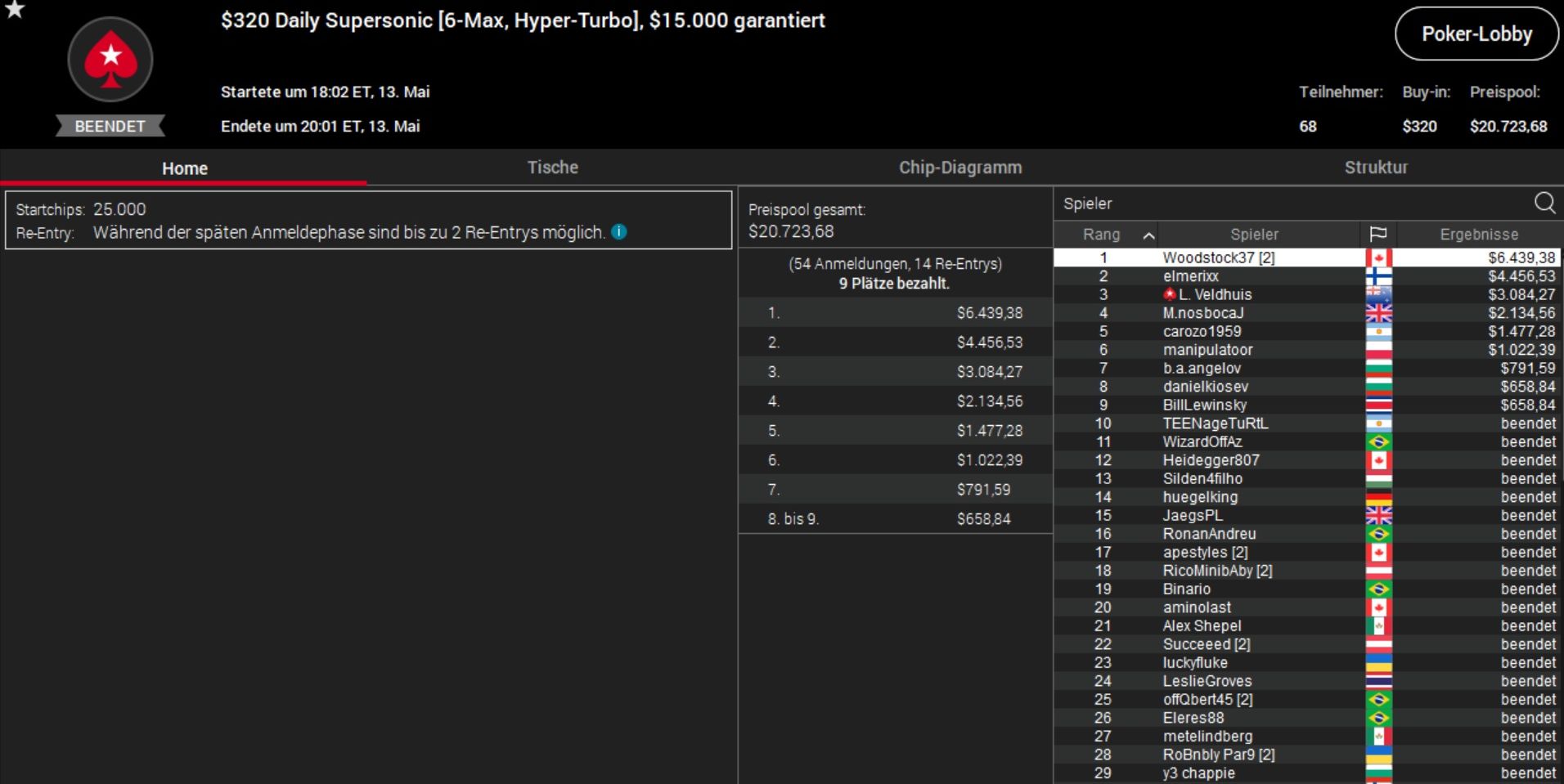Click the player search magnifier icon
Viewport: 1564px width, 784px height.
1544,203
